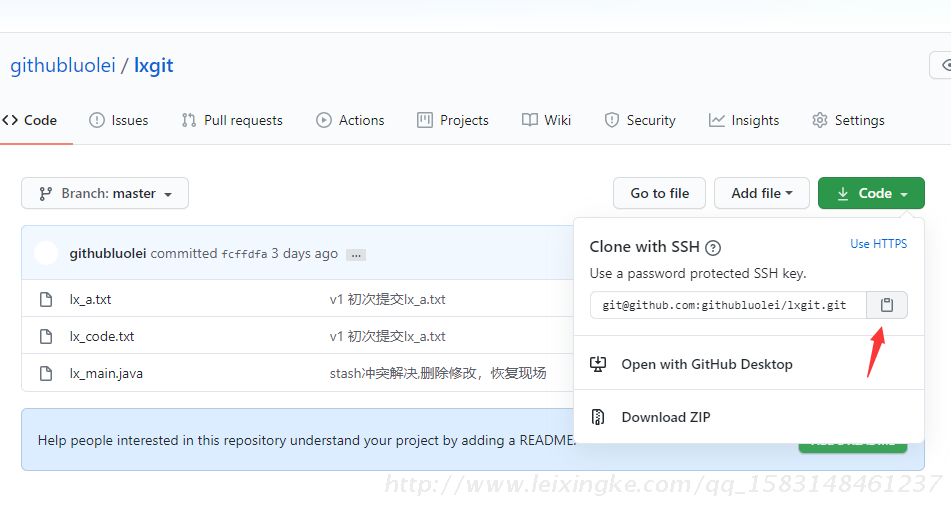Image resolution: width=951 pixels, height=512 pixels.
Task: Toggle the watch eye button
Action: [942, 65]
